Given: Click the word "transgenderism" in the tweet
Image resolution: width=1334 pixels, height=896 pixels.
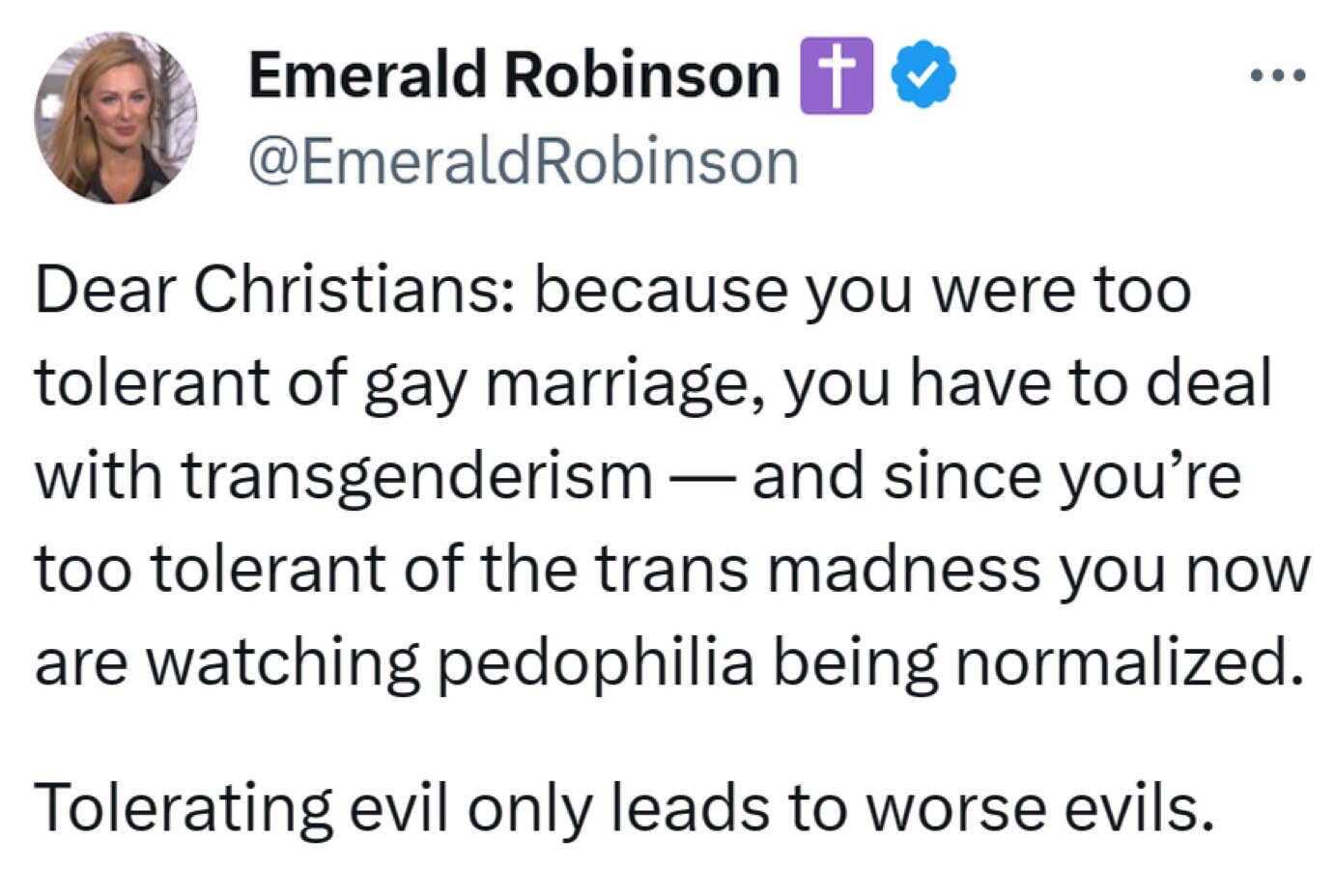Looking at the screenshot, I should (x=416, y=476).
